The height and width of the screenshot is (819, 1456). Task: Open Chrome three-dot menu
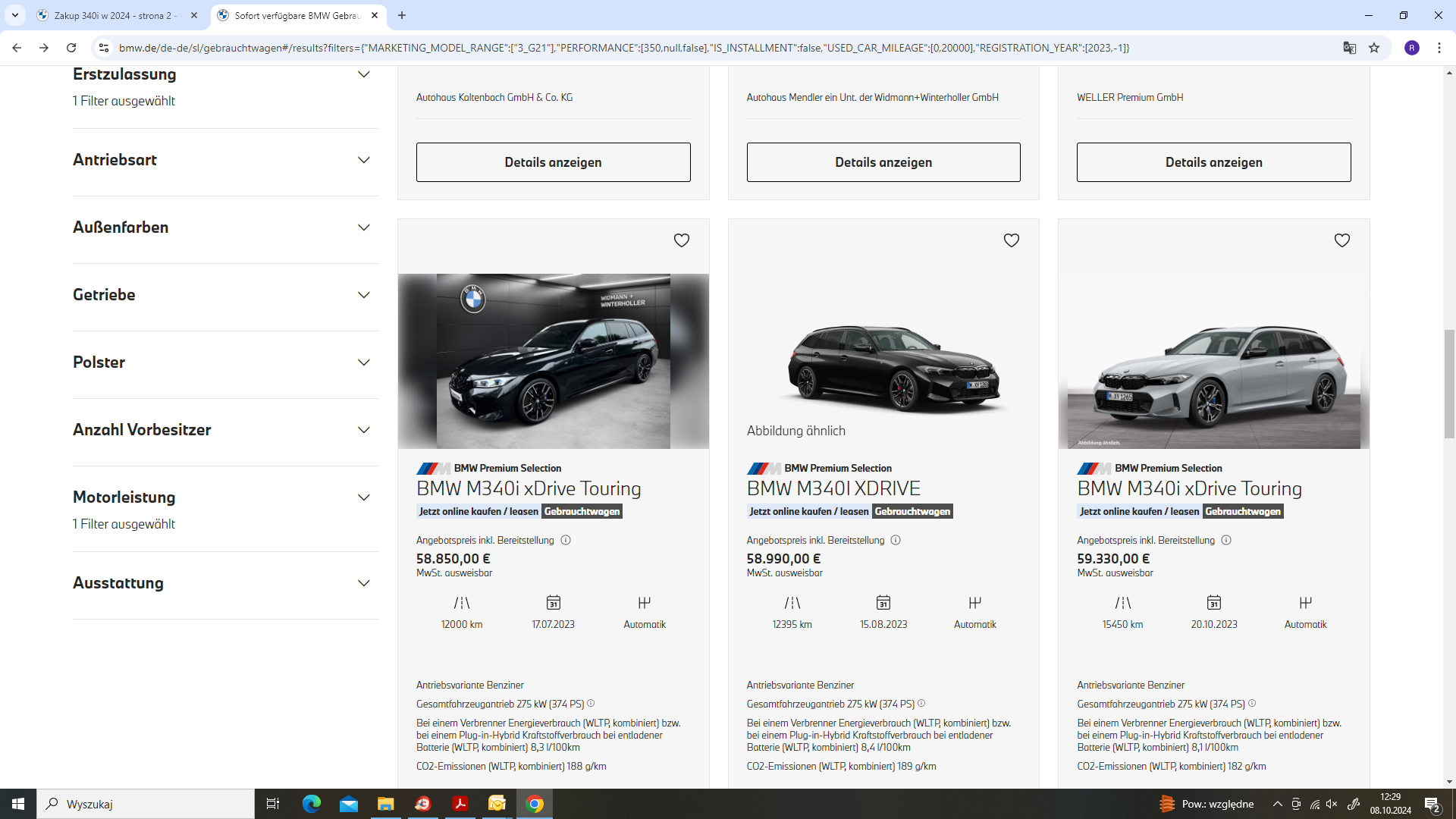(1439, 48)
